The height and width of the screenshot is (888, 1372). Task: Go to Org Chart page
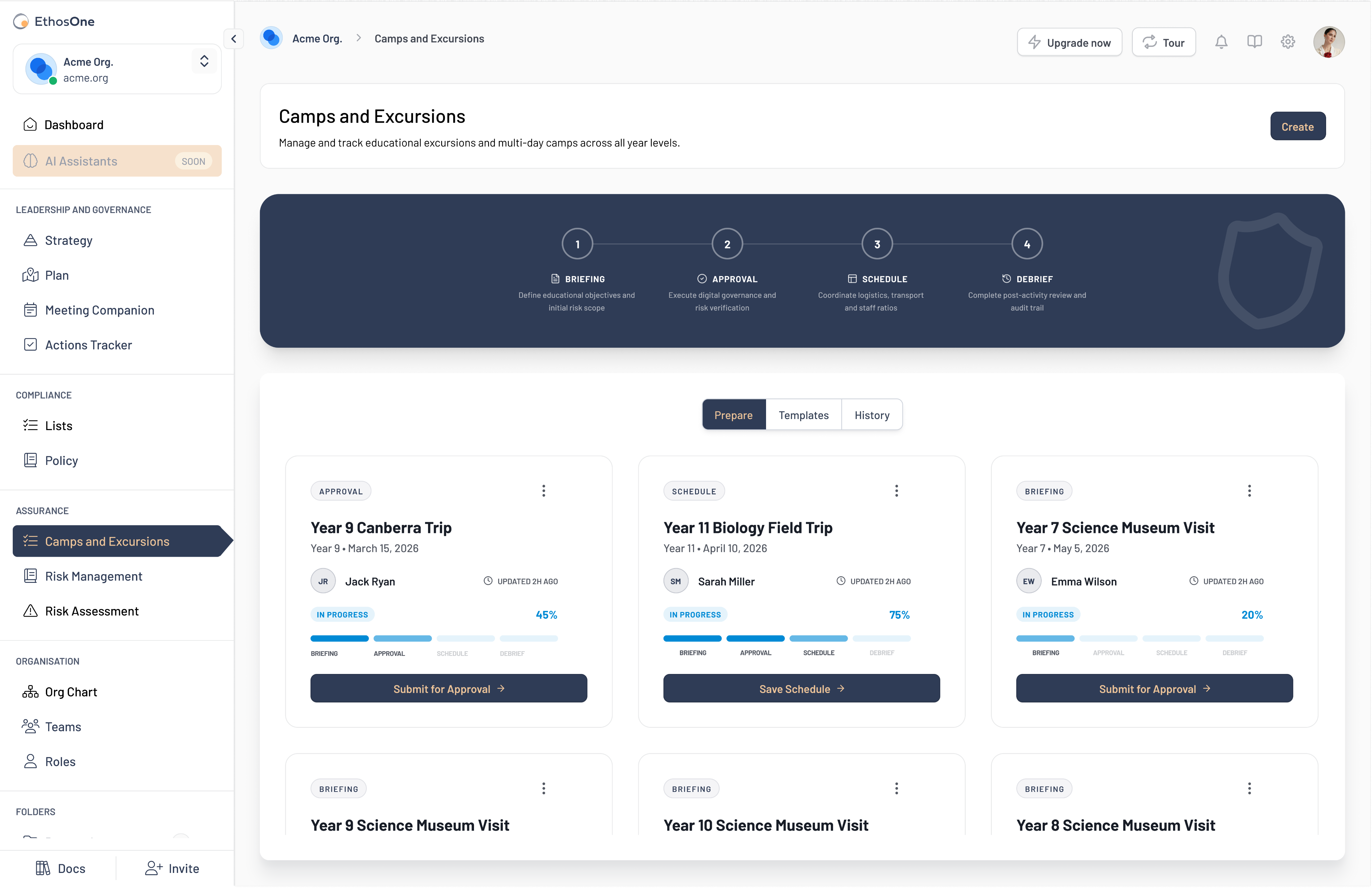71,692
